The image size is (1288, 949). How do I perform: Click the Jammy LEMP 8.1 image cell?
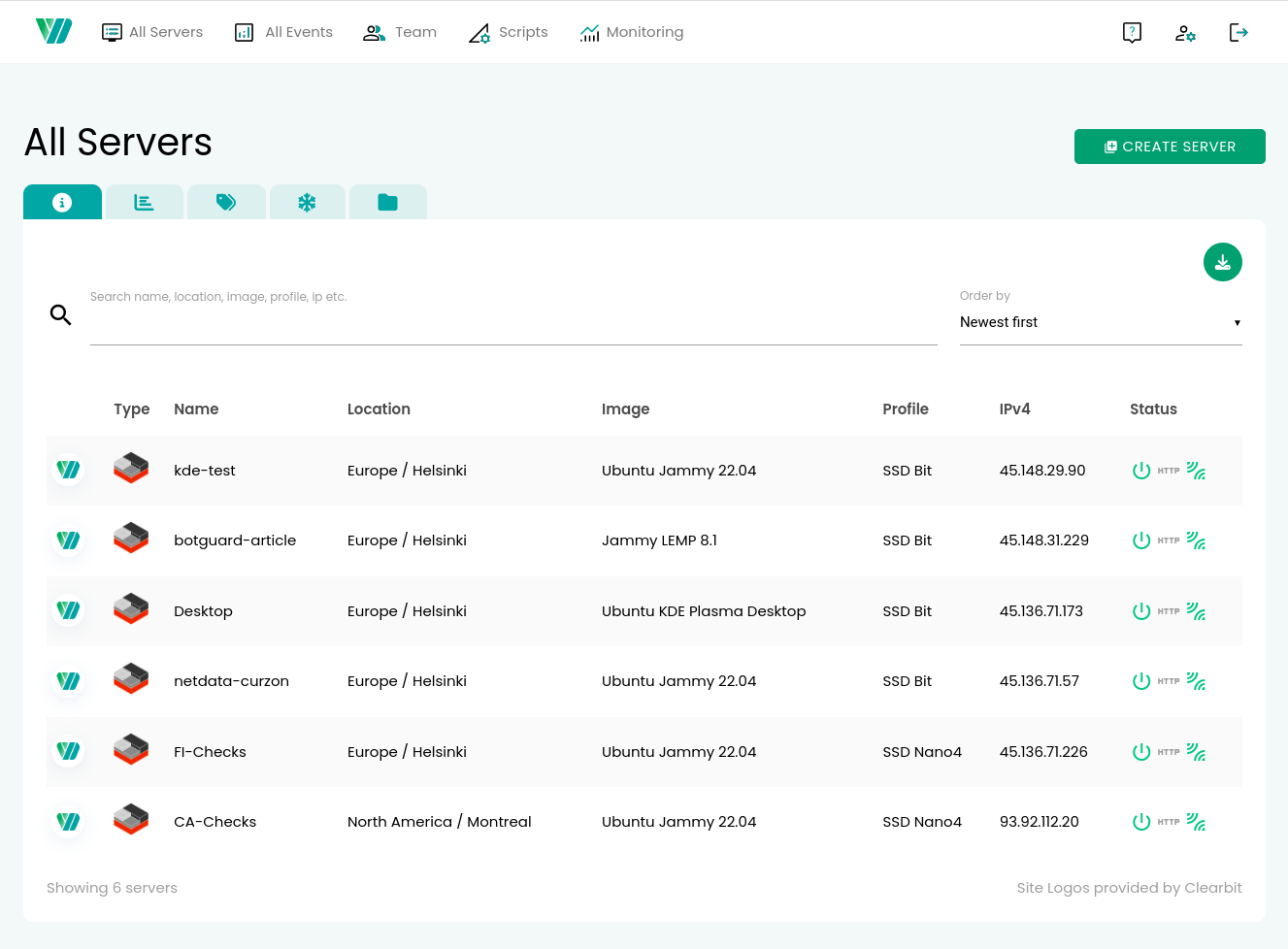[659, 540]
